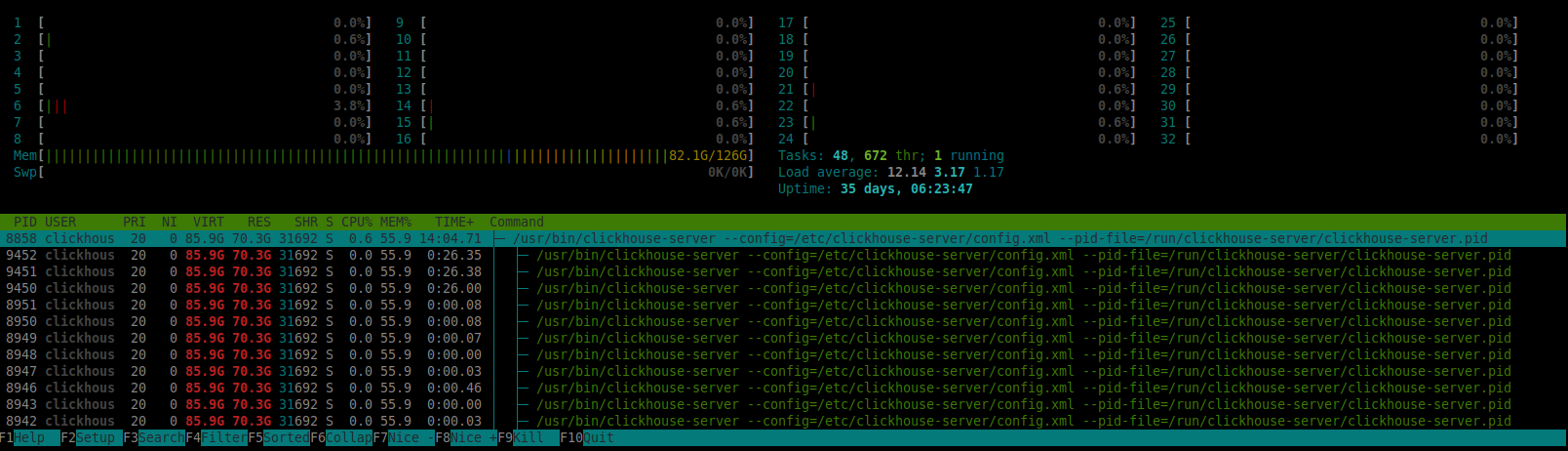Select thread row with PID 8946
The image size is (1568, 451).
[784, 388]
